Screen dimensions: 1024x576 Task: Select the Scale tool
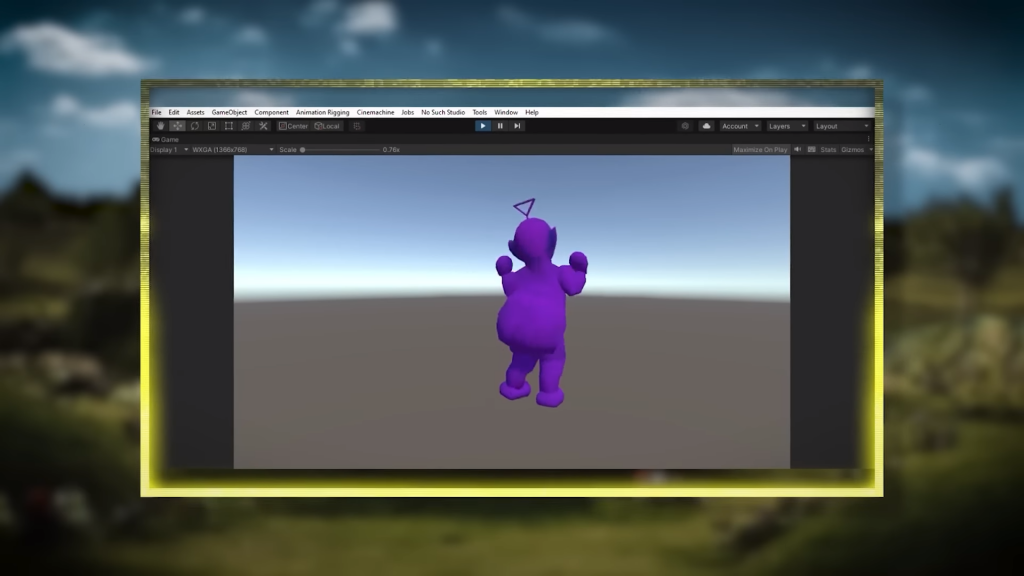pyautogui.click(x=212, y=126)
